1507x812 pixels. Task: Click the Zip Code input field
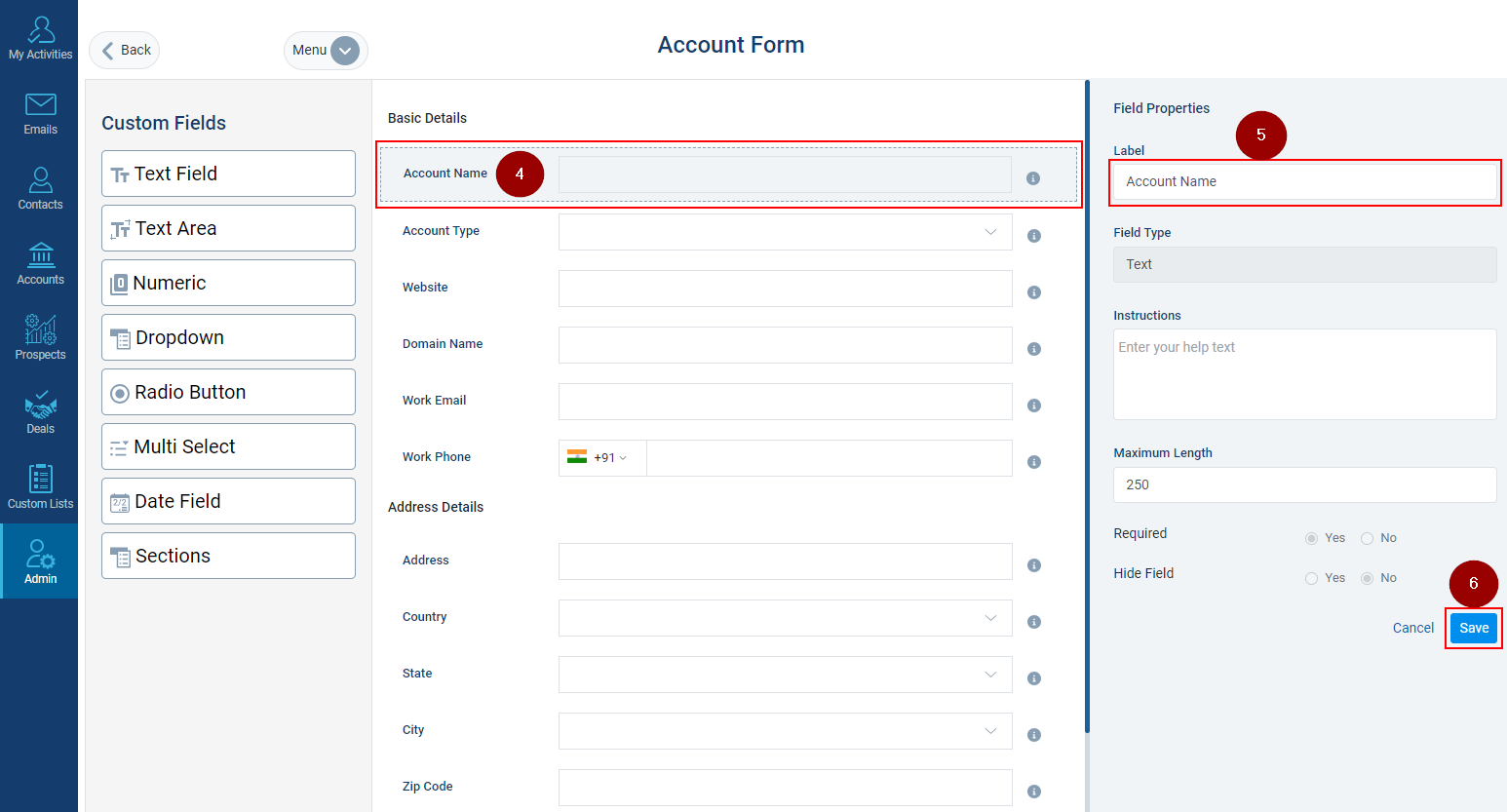pos(785,788)
